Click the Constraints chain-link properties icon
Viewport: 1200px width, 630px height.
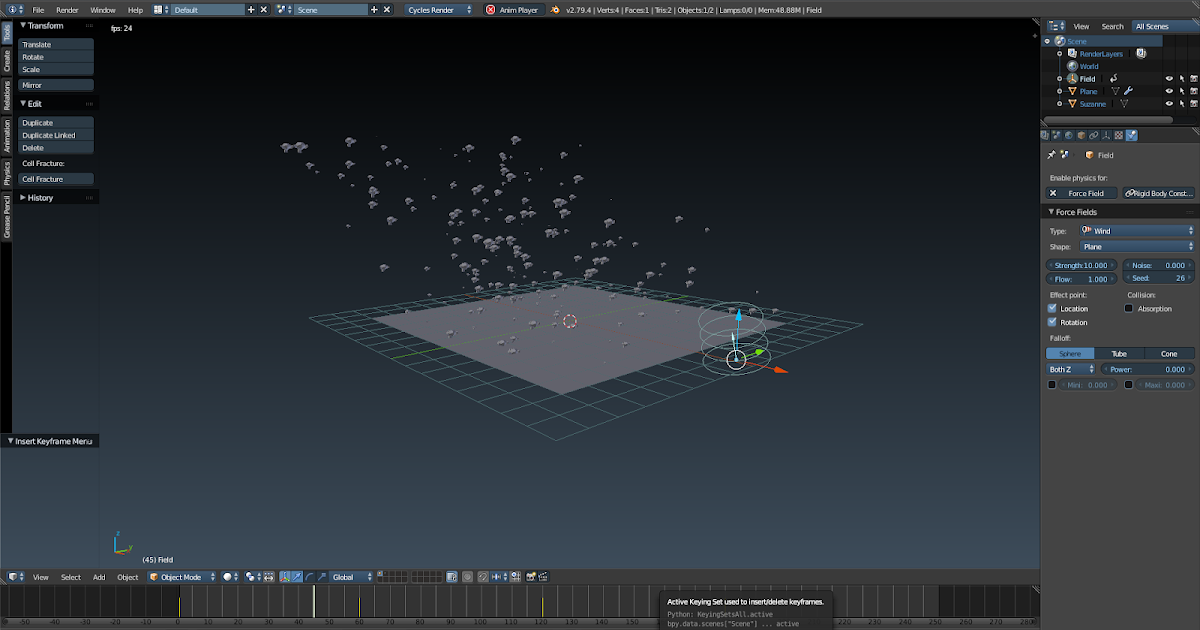point(1093,133)
